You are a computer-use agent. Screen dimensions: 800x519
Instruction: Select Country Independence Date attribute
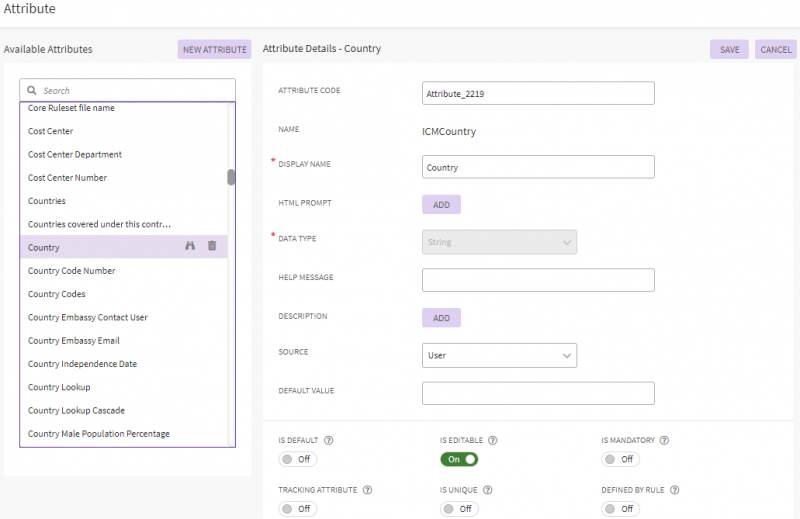pos(123,364)
